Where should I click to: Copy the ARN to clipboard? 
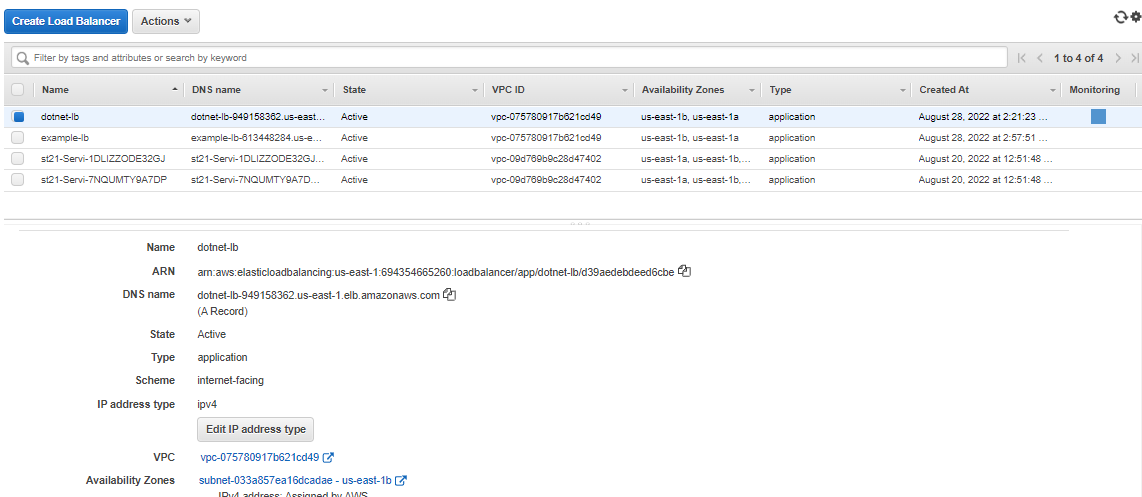(685, 271)
